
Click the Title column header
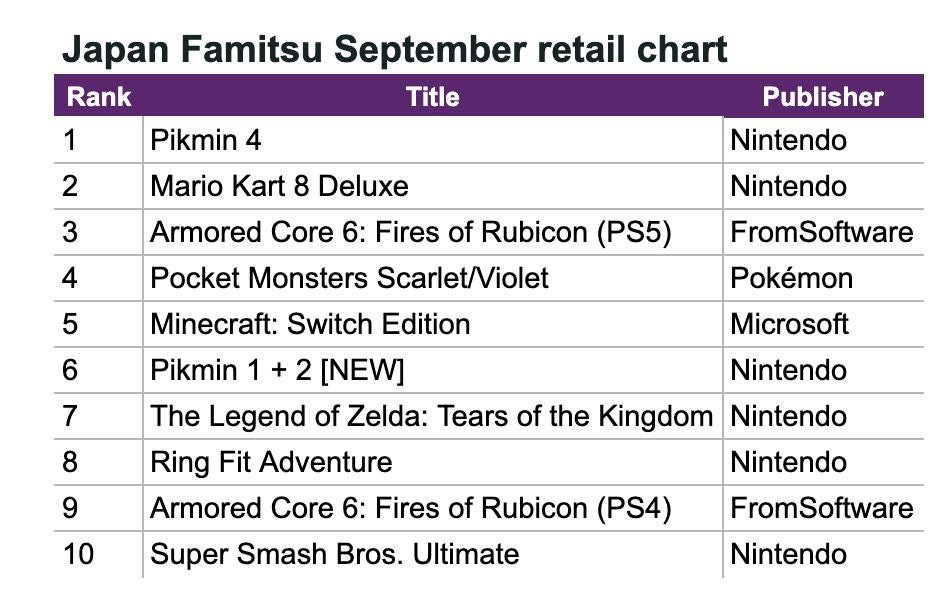[432, 97]
